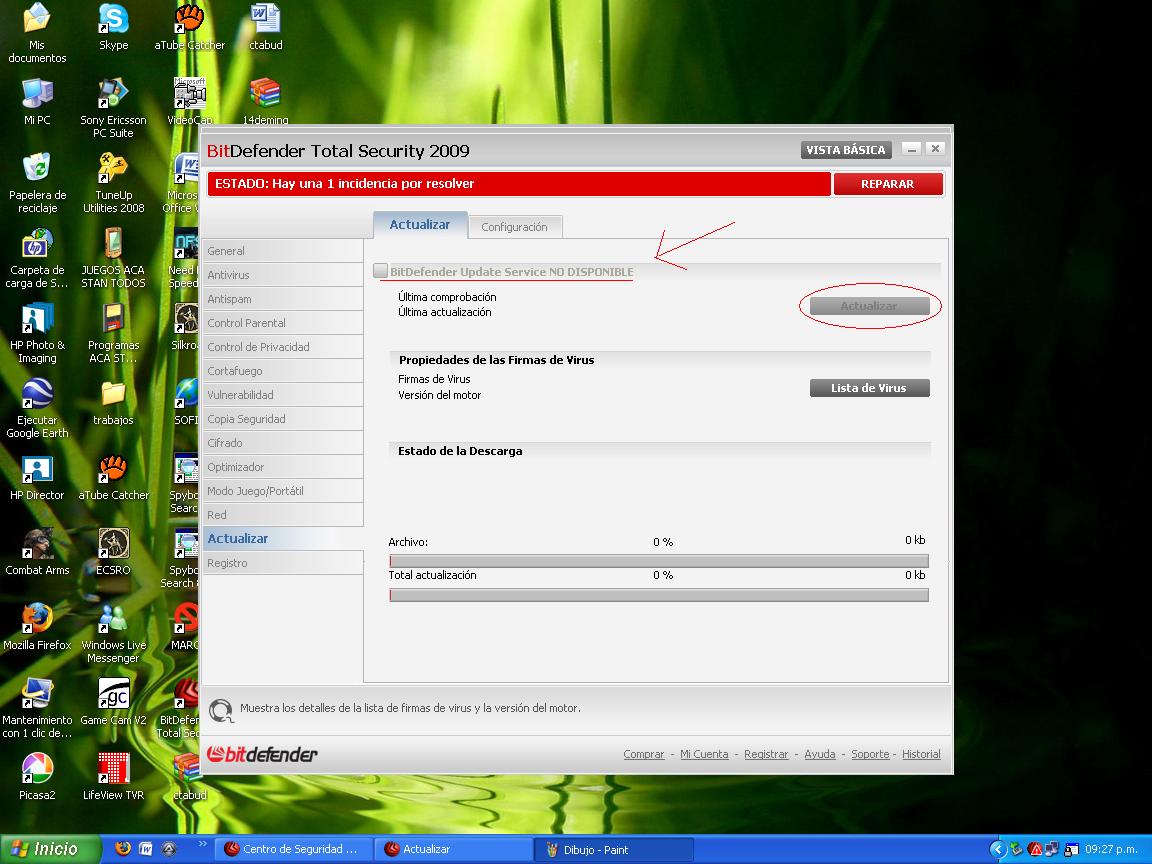1152x864 pixels.
Task: Open Skype desktop shortcut
Action: coord(113,28)
